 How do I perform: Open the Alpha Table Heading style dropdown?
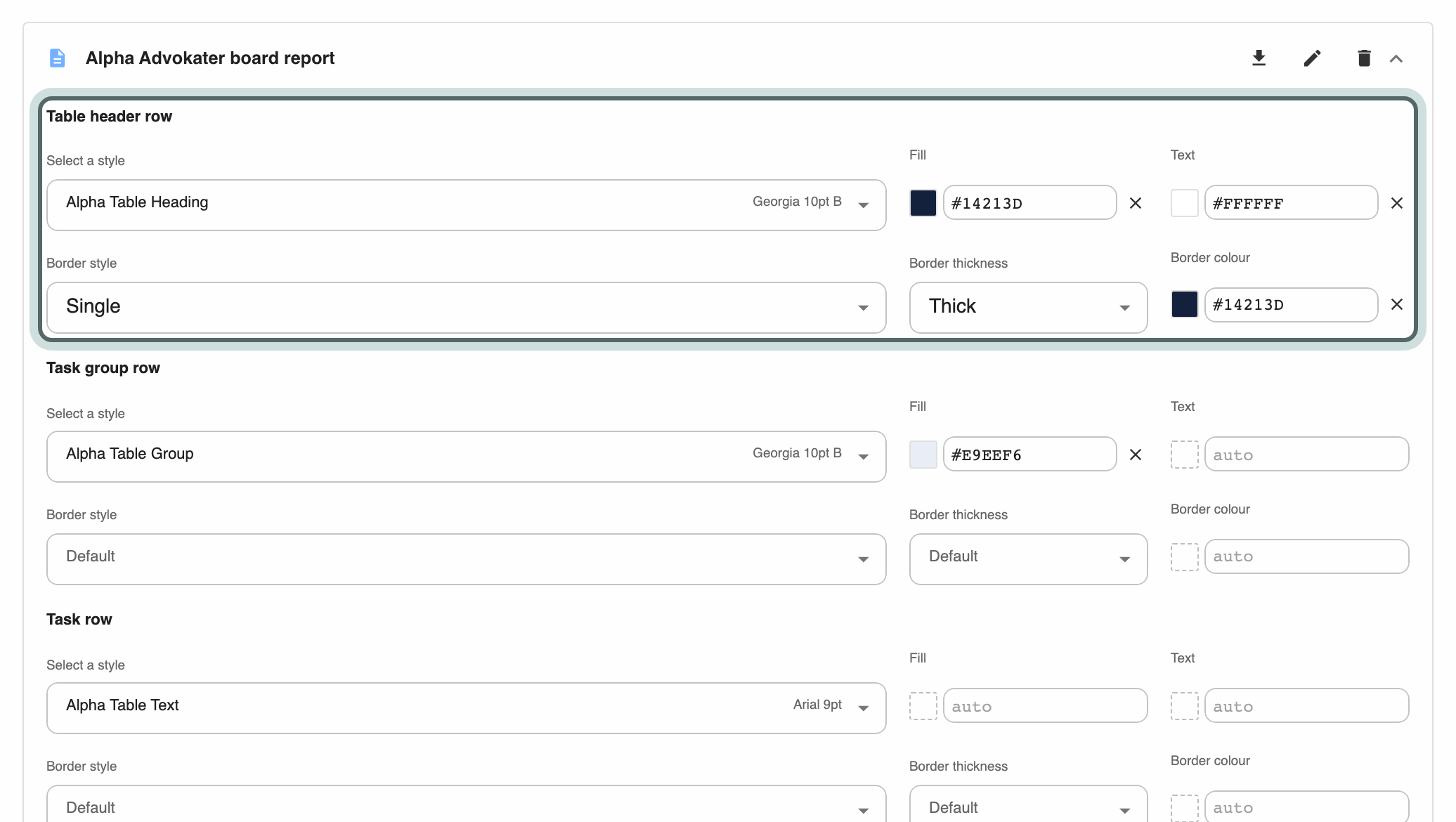point(466,205)
